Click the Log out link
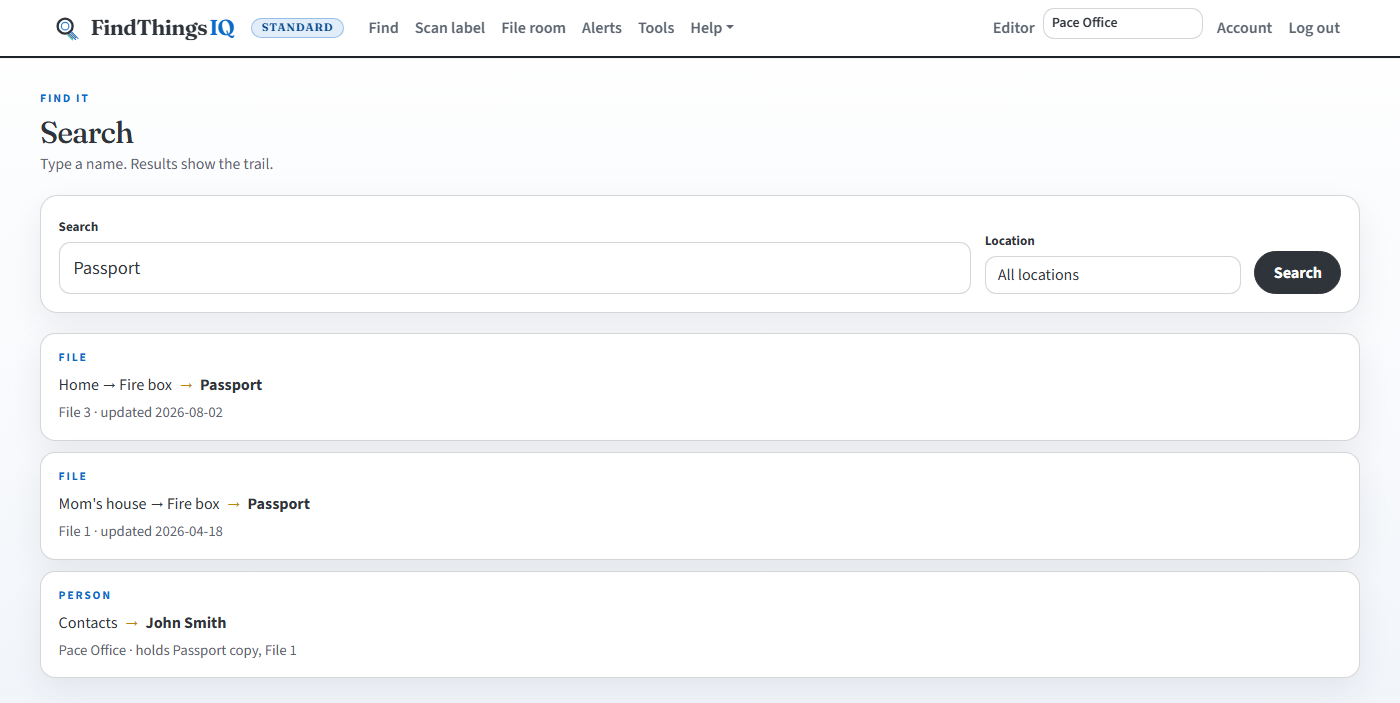1400x703 pixels. click(1314, 28)
